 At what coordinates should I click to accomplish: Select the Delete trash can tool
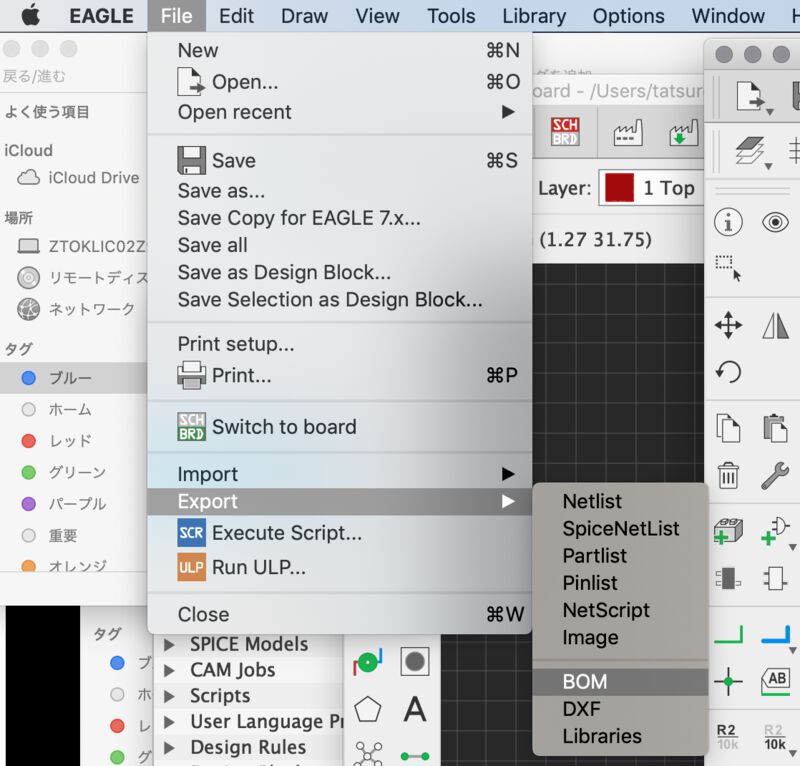click(728, 475)
